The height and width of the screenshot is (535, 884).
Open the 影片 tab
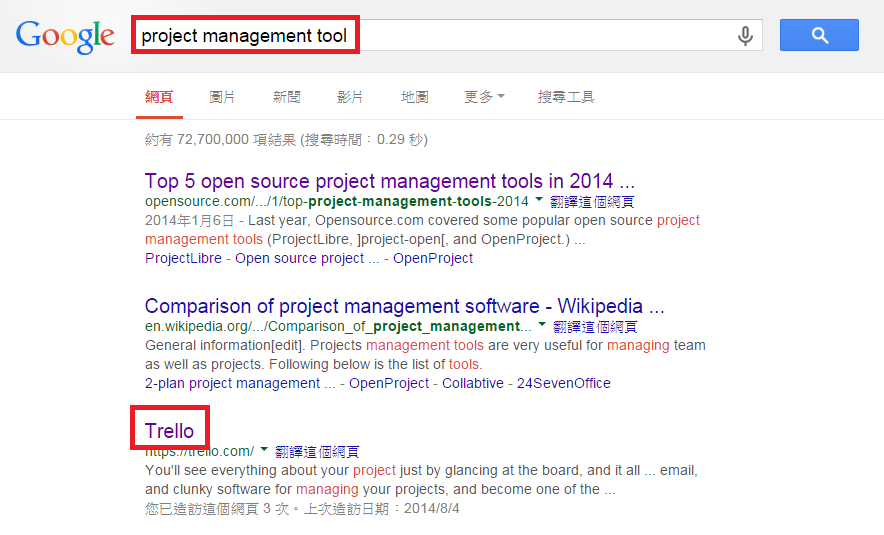pos(350,97)
